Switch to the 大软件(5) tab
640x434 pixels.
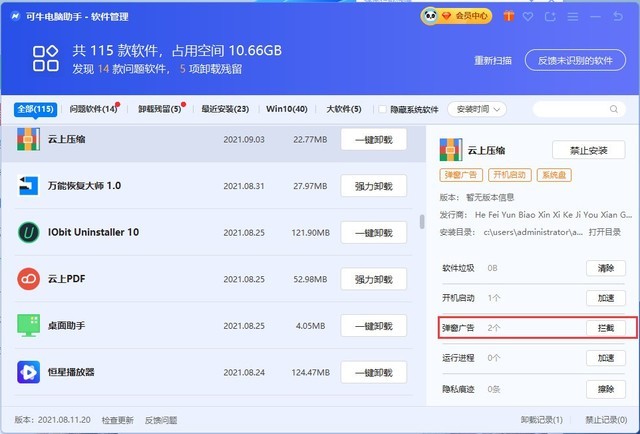tap(344, 109)
